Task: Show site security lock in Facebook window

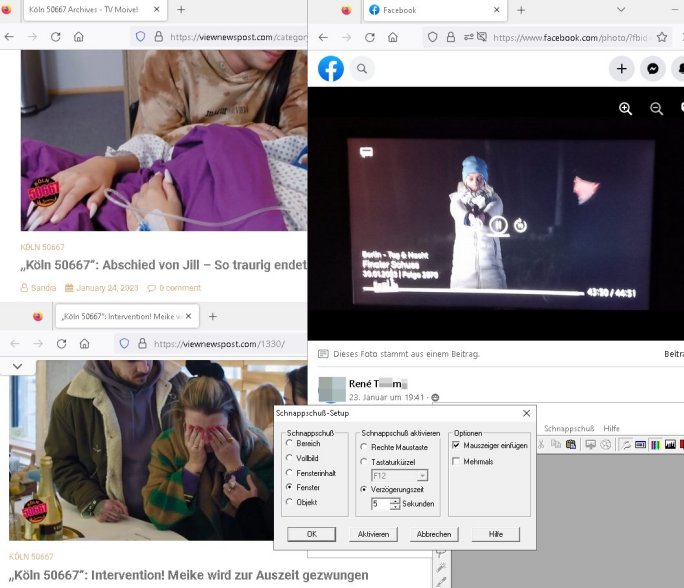Action: click(x=451, y=38)
